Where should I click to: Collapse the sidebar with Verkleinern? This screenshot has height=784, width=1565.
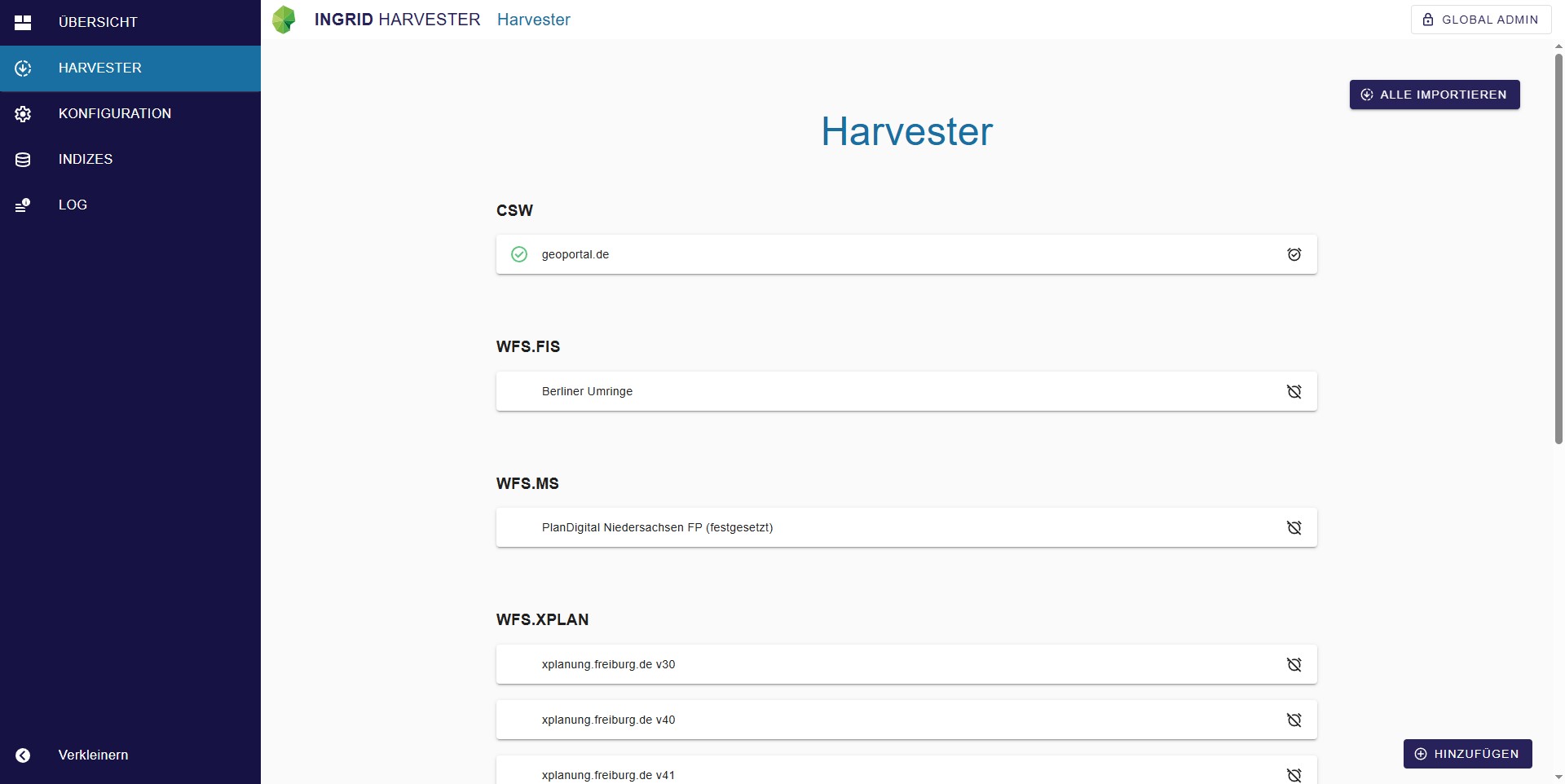[92, 755]
